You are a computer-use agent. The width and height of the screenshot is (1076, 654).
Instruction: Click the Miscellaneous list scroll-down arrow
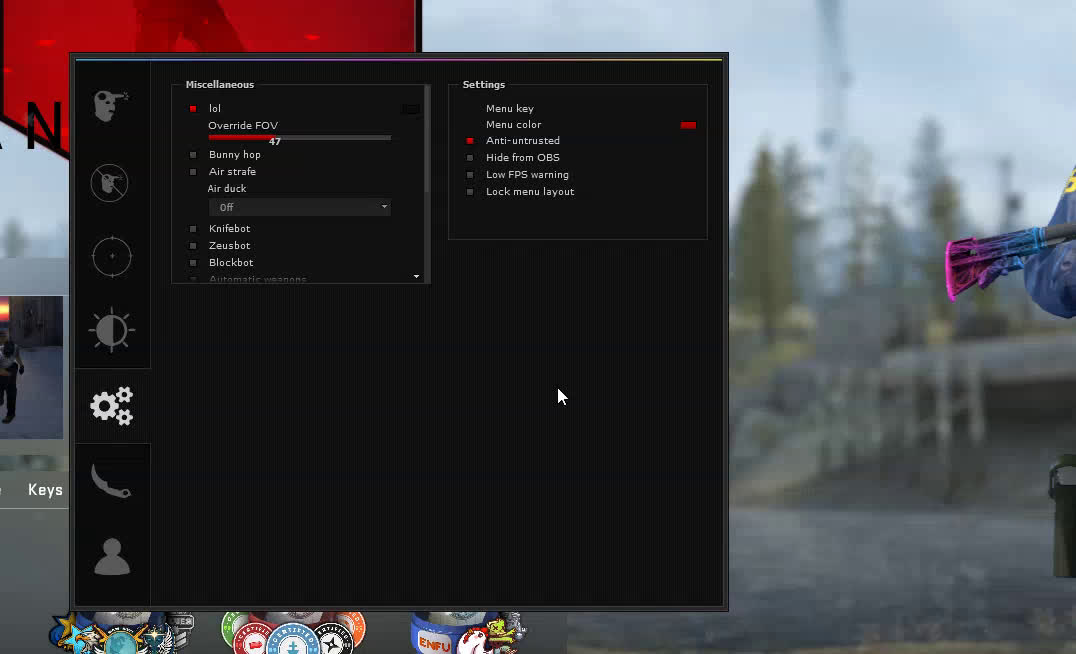pyautogui.click(x=416, y=277)
